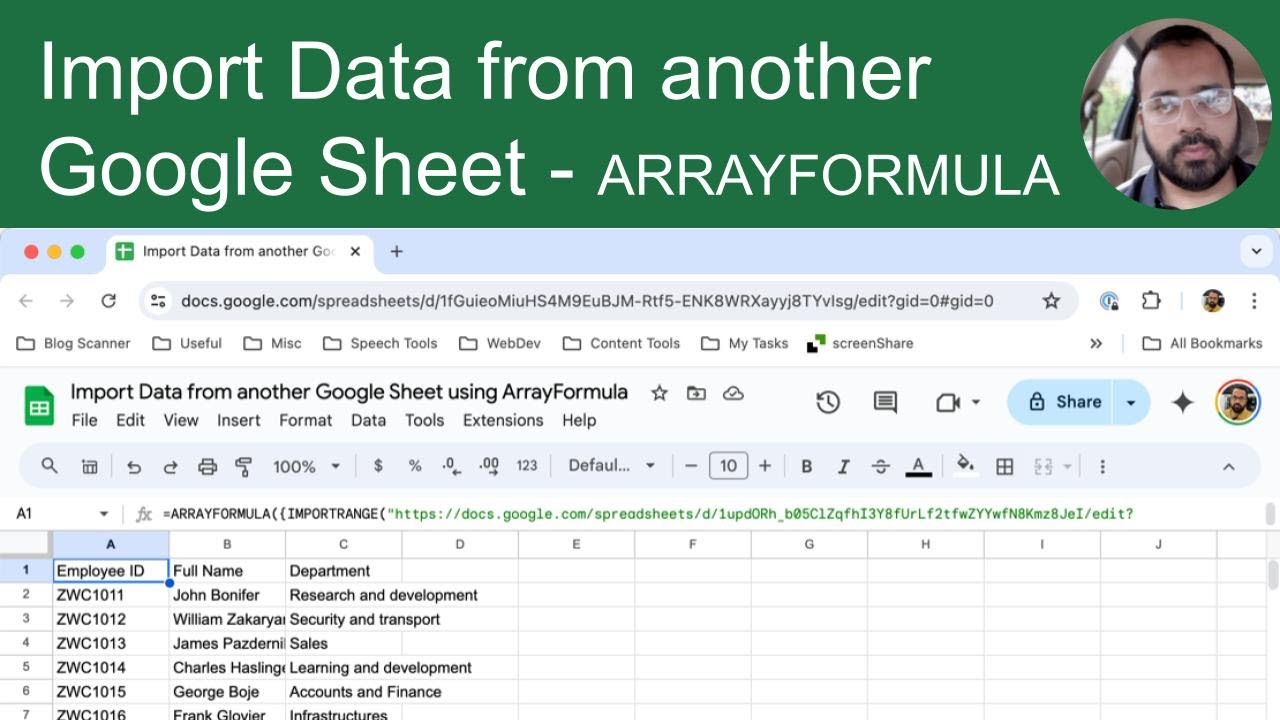Open the fill color bucket
Image resolution: width=1280 pixels, height=720 pixels.
click(966, 465)
